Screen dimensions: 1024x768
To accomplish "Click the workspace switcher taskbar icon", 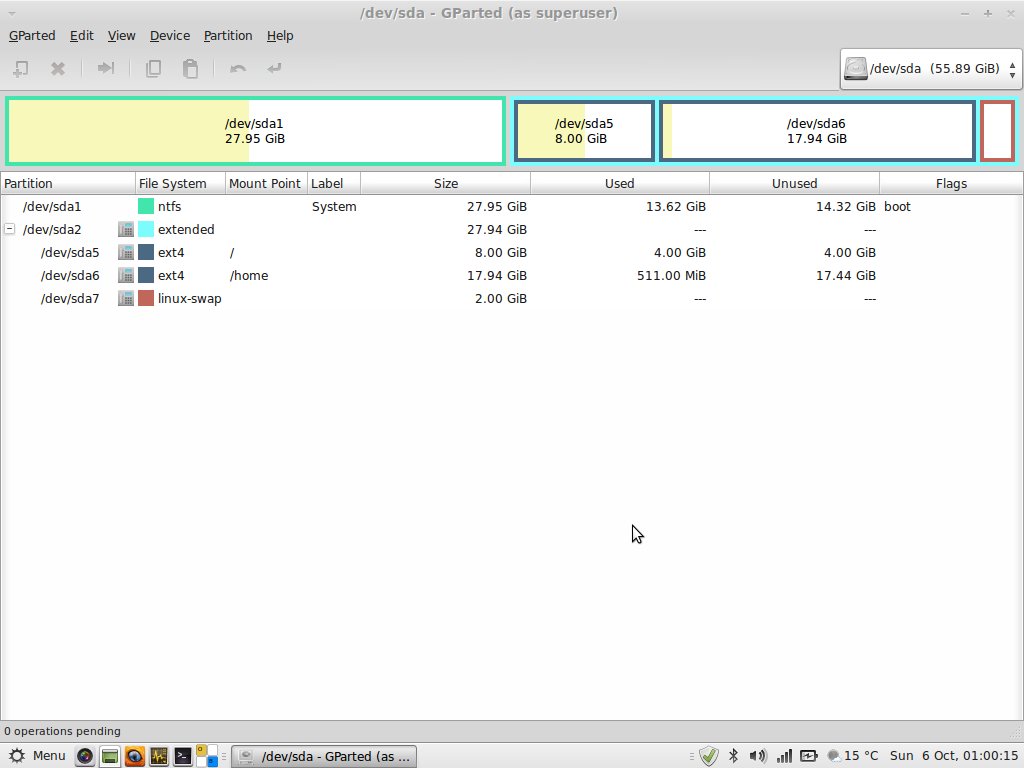I will point(207,756).
